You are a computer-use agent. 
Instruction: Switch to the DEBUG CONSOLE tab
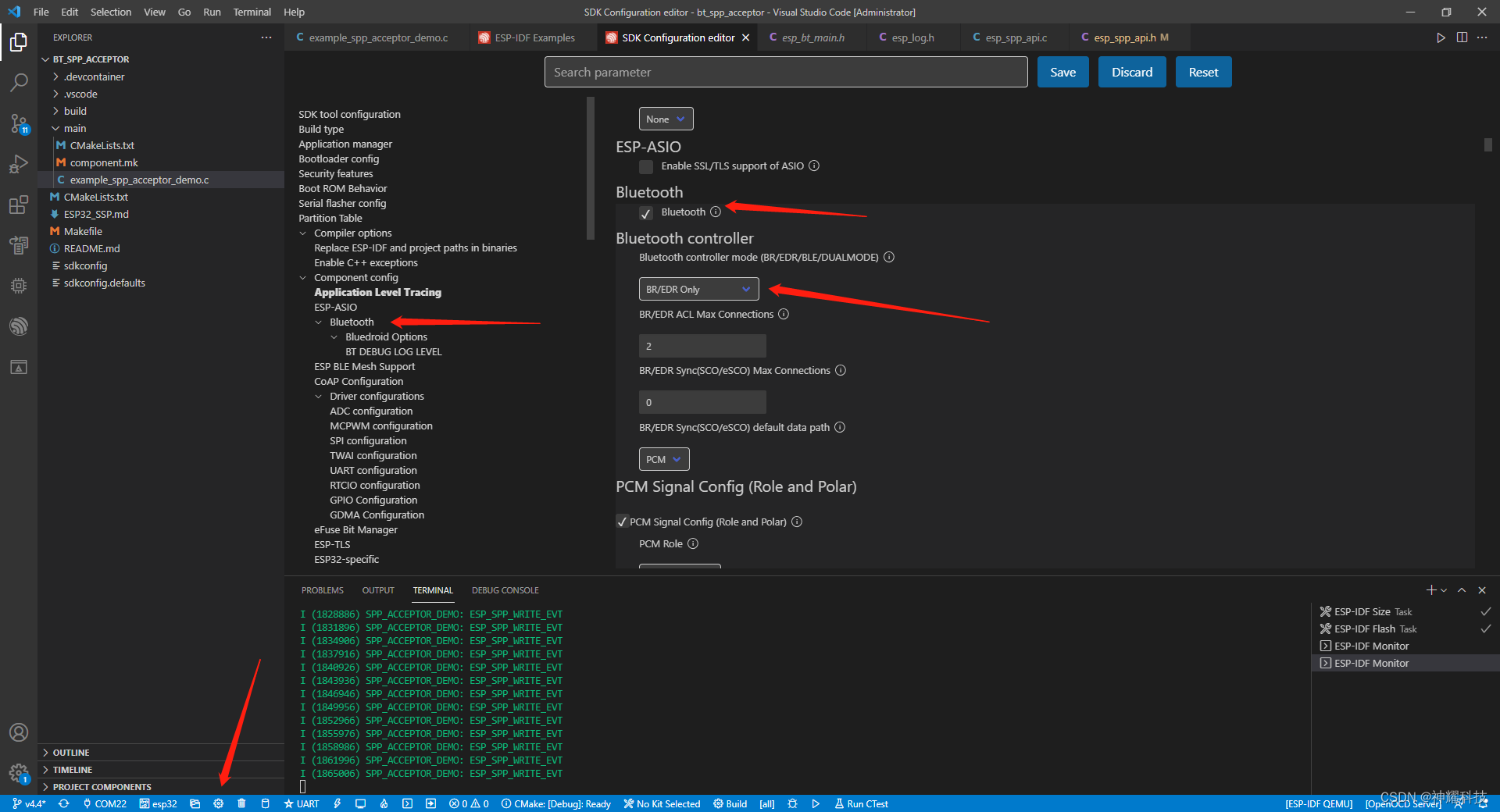505,590
